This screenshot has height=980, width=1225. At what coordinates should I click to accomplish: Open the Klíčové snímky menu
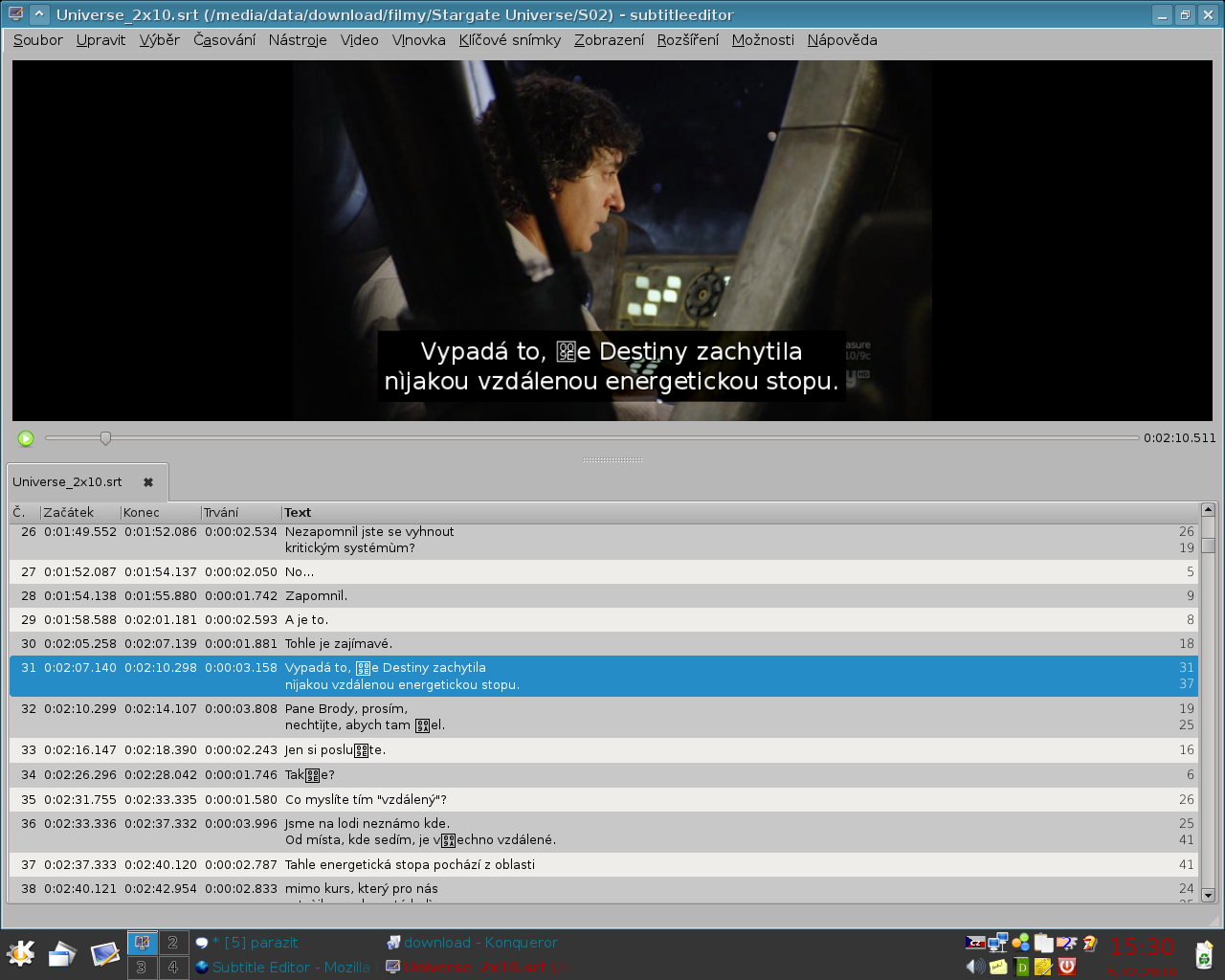510,40
